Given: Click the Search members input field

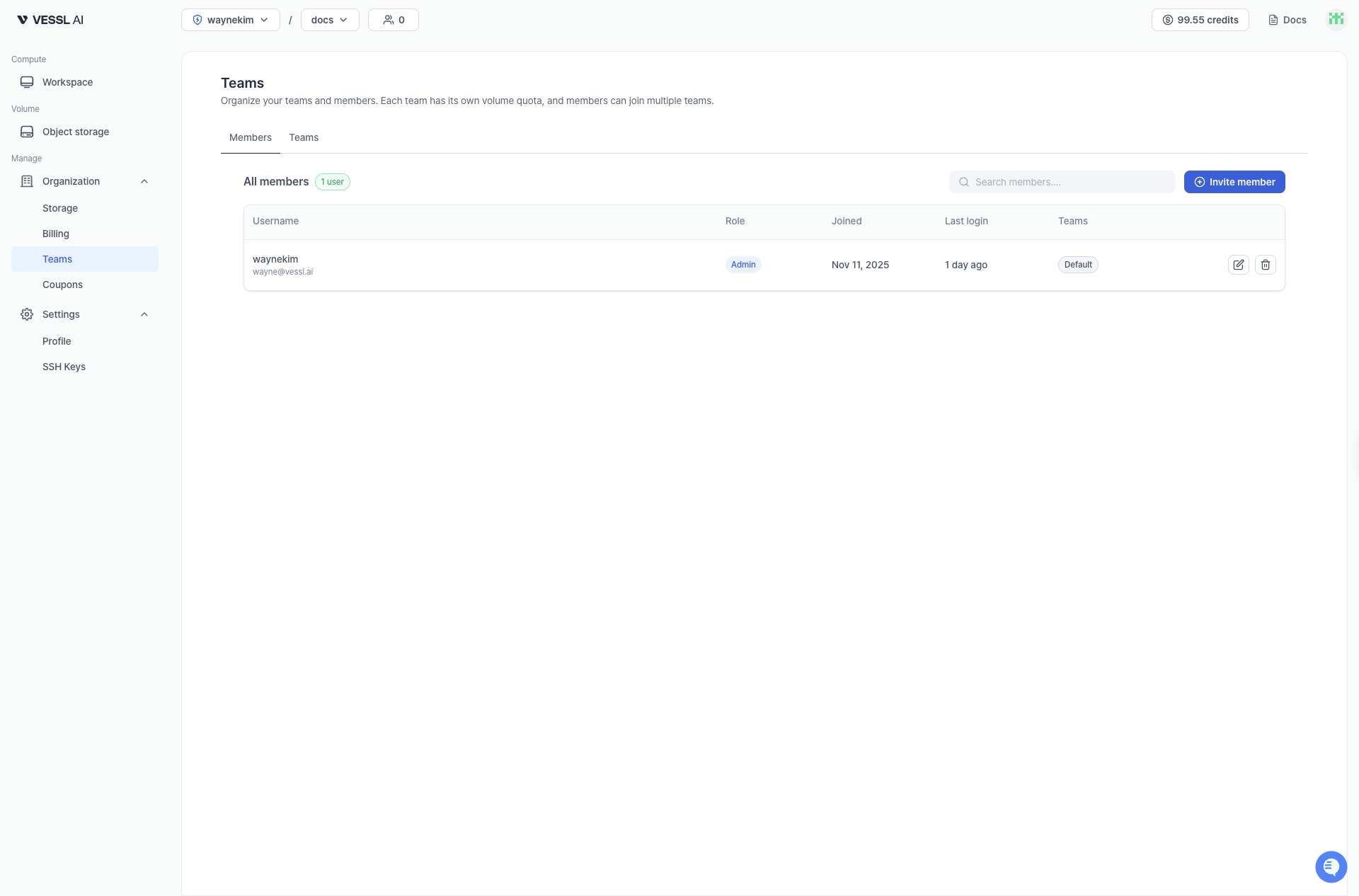Looking at the screenshot, I should pos(1062,182).
